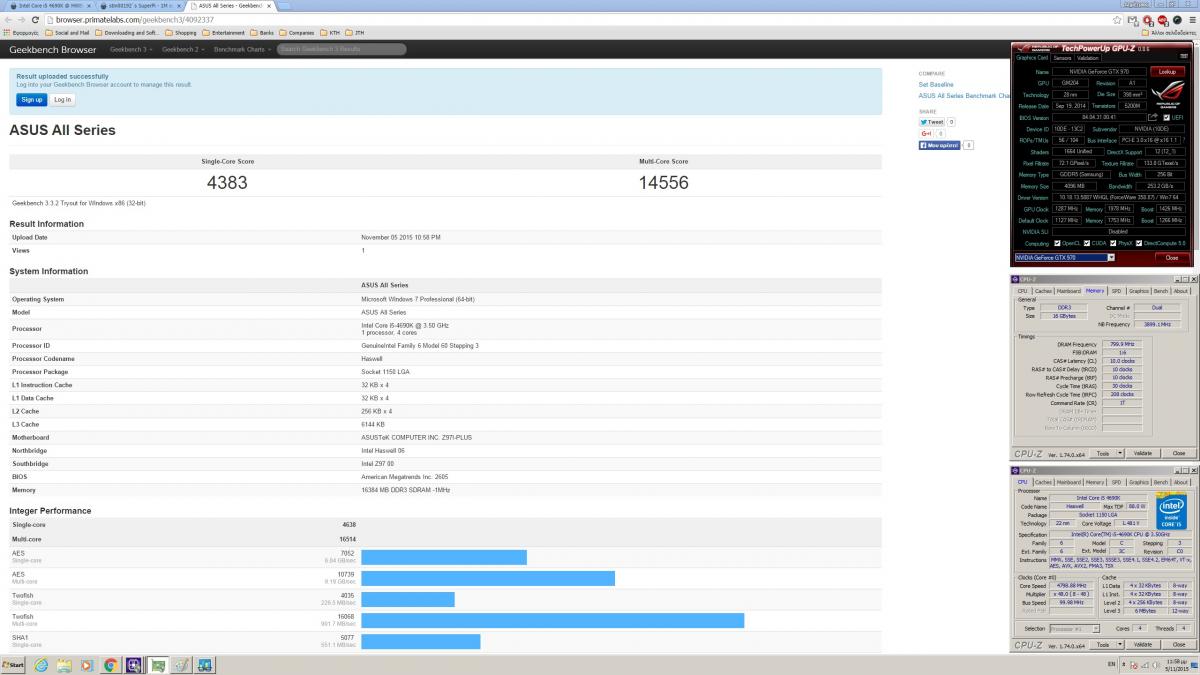1200x675 pixels.
Task: Click the Search Geekbench 3 Results field
Action: point(341,49)
